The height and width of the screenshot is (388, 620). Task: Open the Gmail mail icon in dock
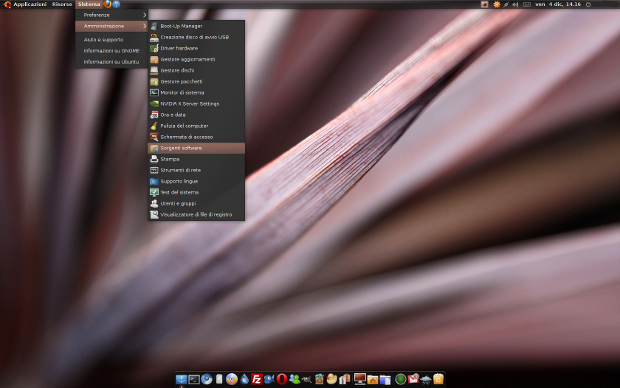click(413, 379)
